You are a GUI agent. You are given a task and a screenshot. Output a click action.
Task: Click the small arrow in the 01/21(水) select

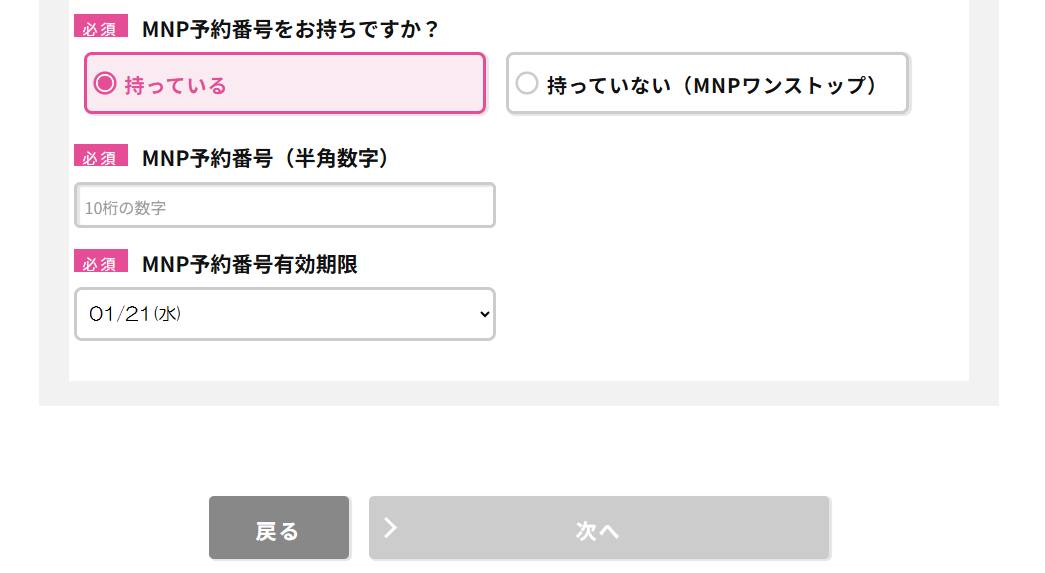tap(484, 314)
